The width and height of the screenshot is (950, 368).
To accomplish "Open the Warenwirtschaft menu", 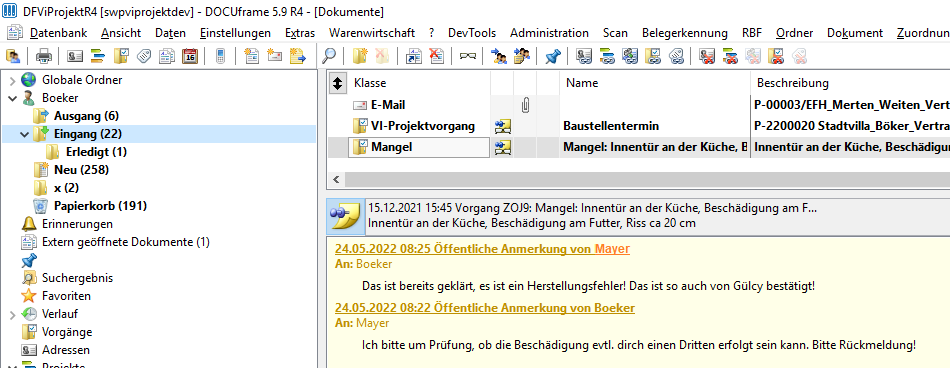I will click(372, 33).
